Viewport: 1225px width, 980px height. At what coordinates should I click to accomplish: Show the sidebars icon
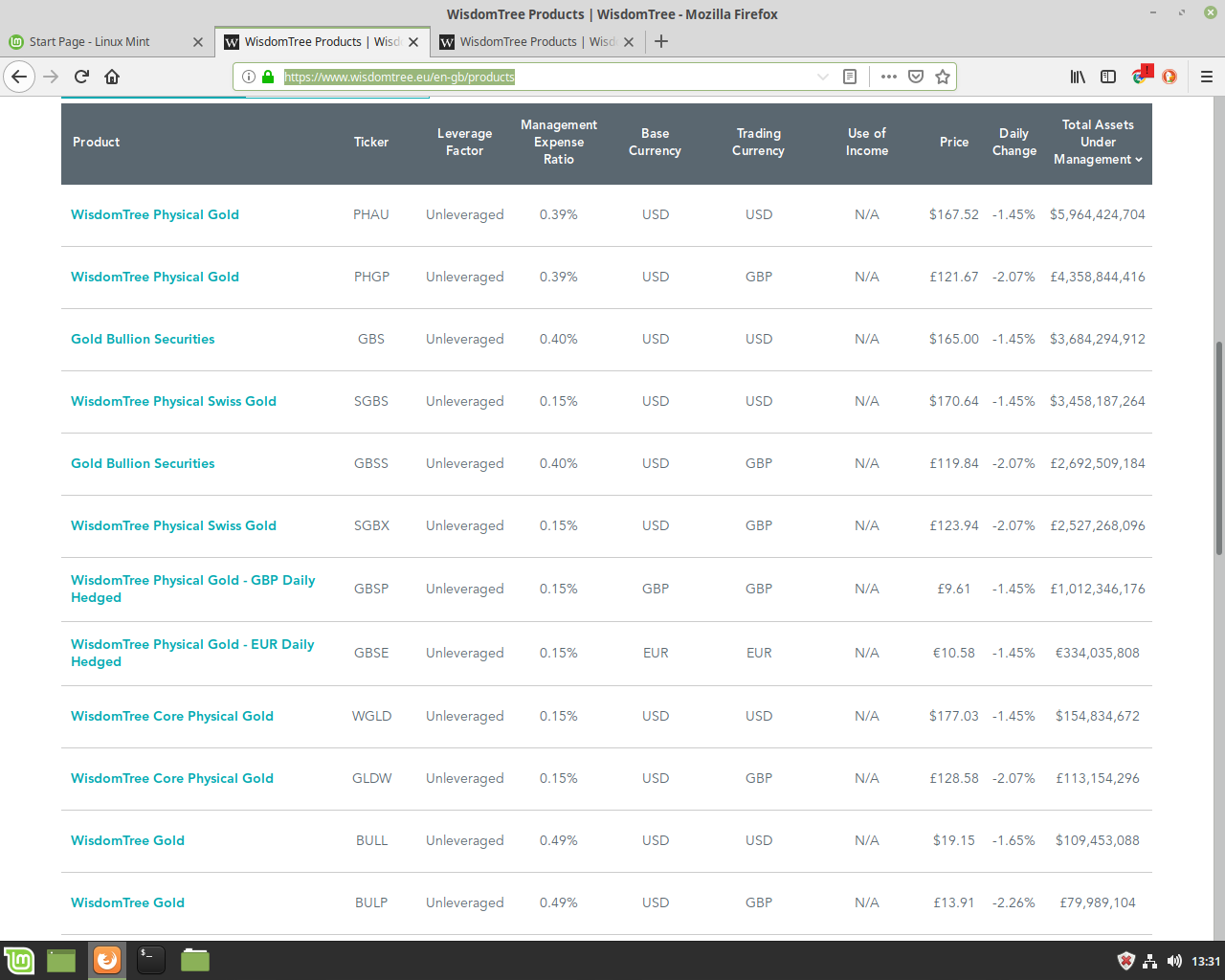point(1108,77)
